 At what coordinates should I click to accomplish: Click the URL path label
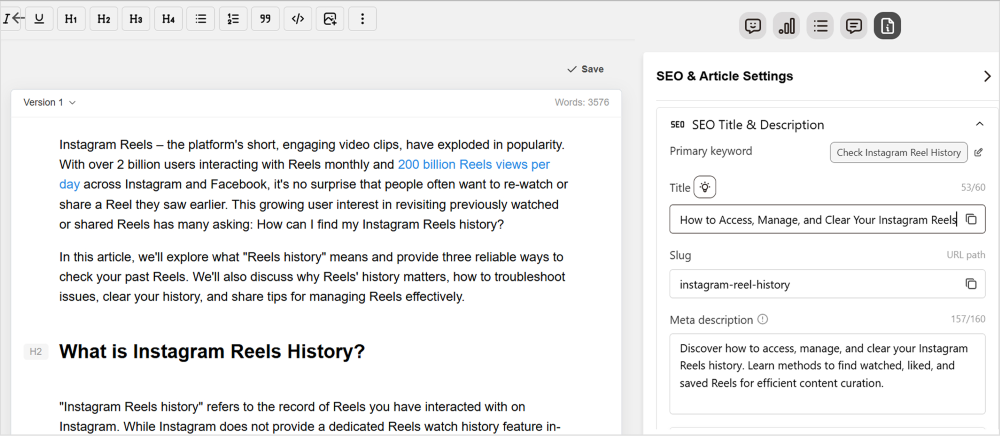click(966, 255)
